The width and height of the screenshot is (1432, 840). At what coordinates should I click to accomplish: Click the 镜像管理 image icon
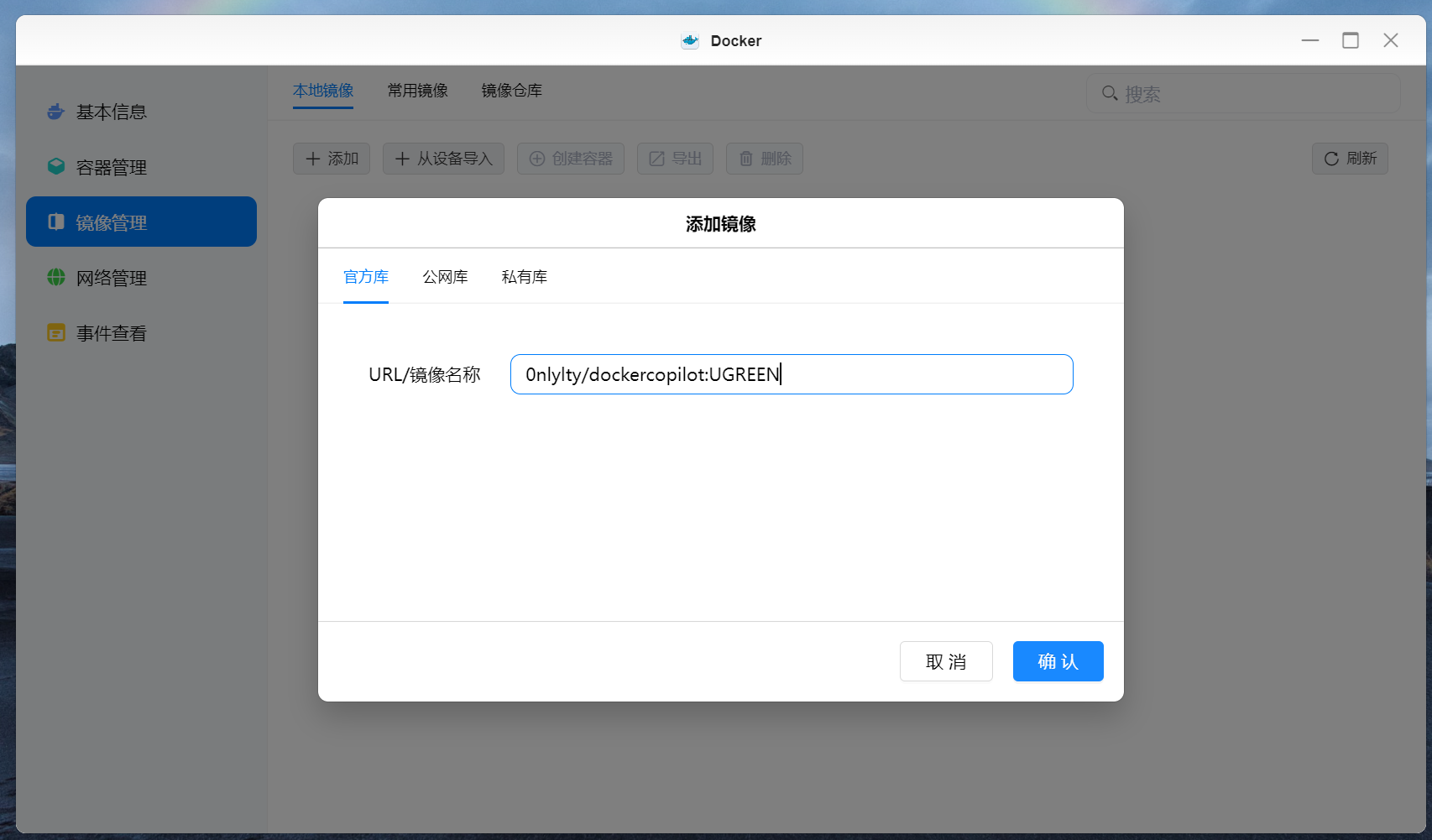(x=56, y=222)
